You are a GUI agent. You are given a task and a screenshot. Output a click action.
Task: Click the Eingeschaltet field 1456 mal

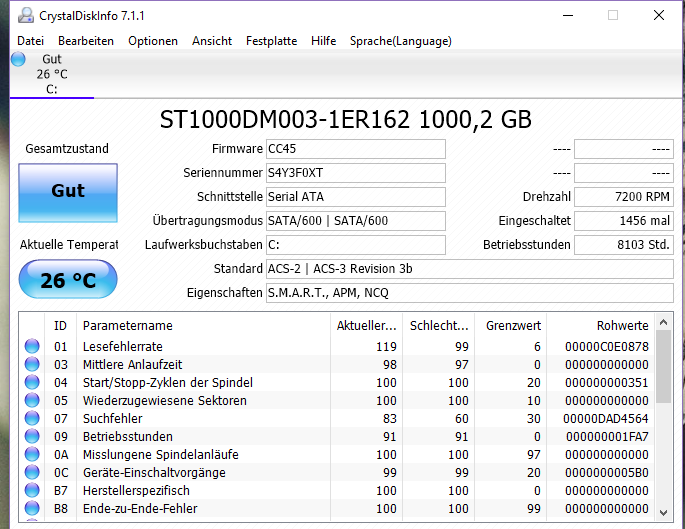pyautogui.click(x=623, y=221)
